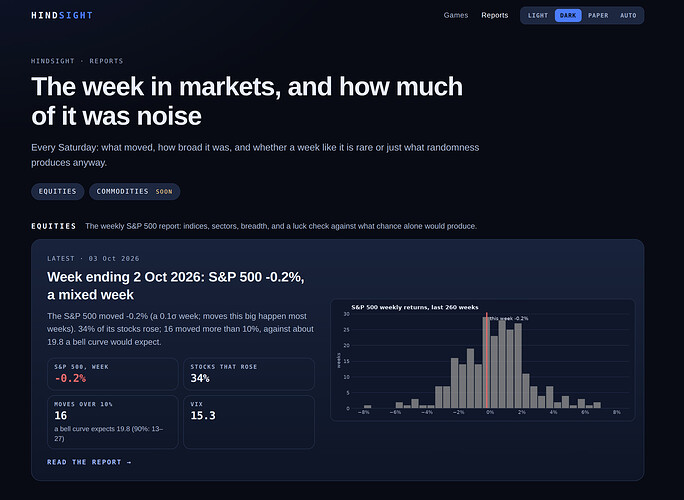
Task: Open the Games nav link
Action: click(x=455, y=15)
